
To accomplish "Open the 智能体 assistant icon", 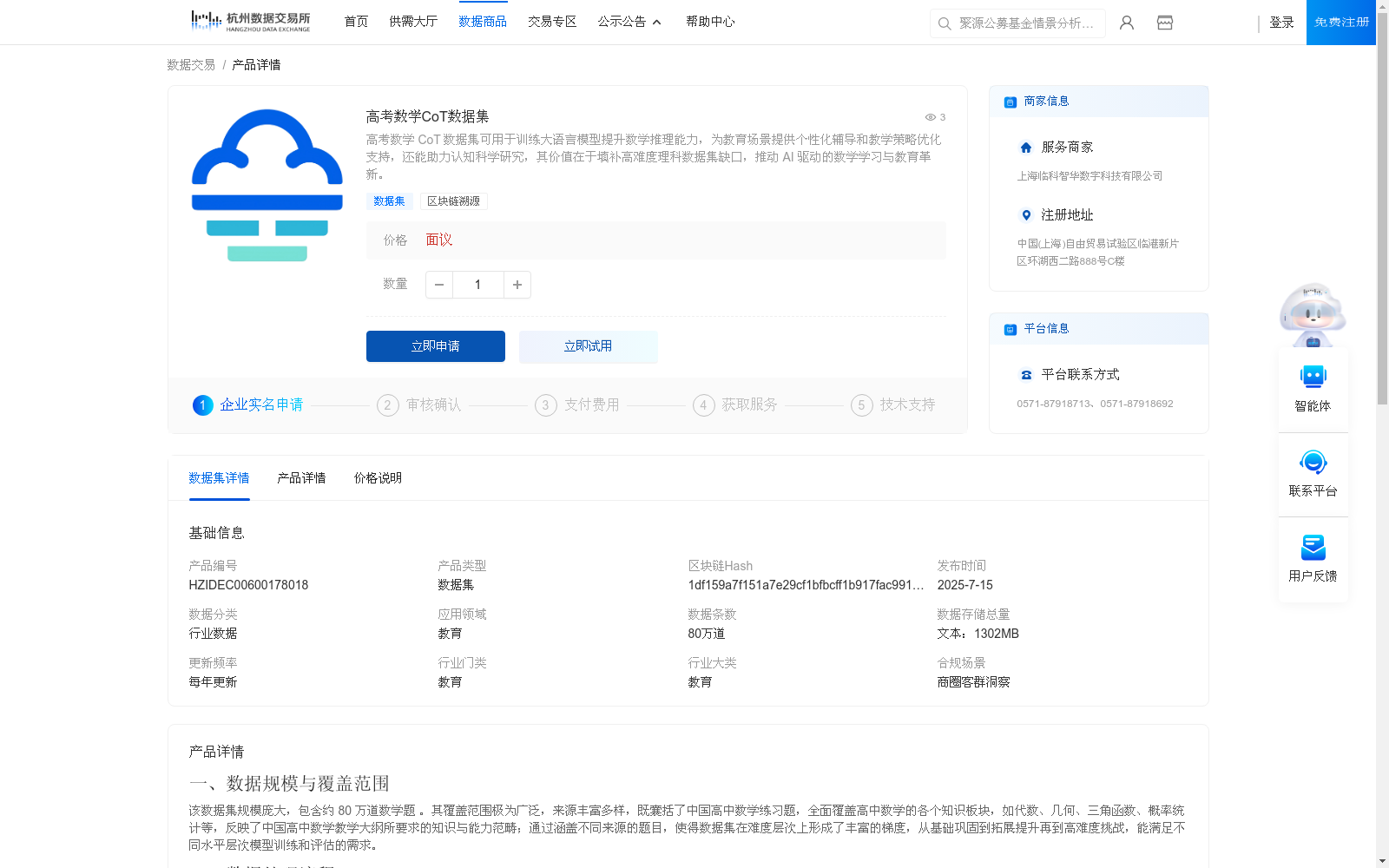I will tap(1313, 377).
